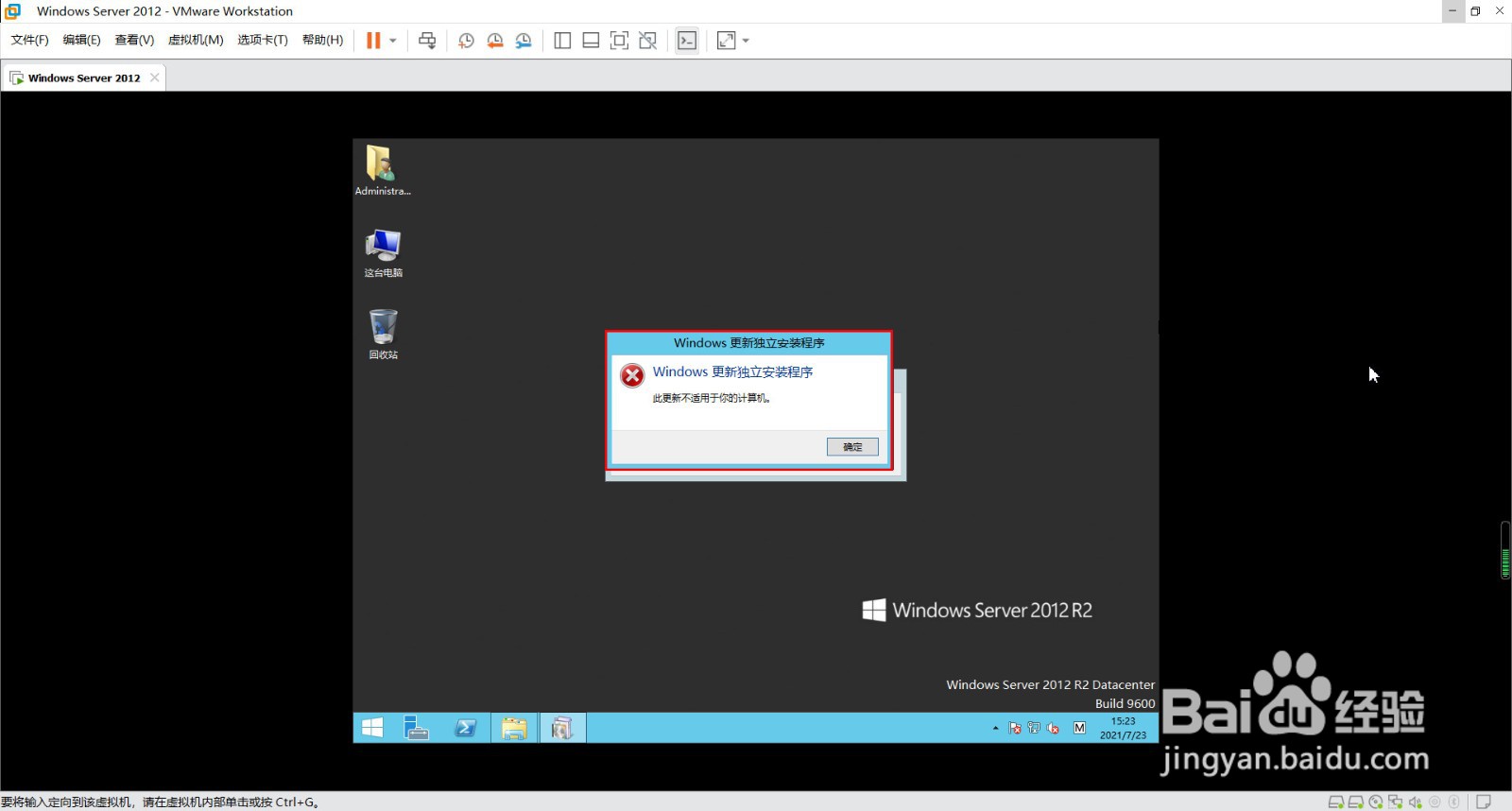
Task: Send Ctrl+Alt+Del to the virtual machine
Action: (427, 41)
